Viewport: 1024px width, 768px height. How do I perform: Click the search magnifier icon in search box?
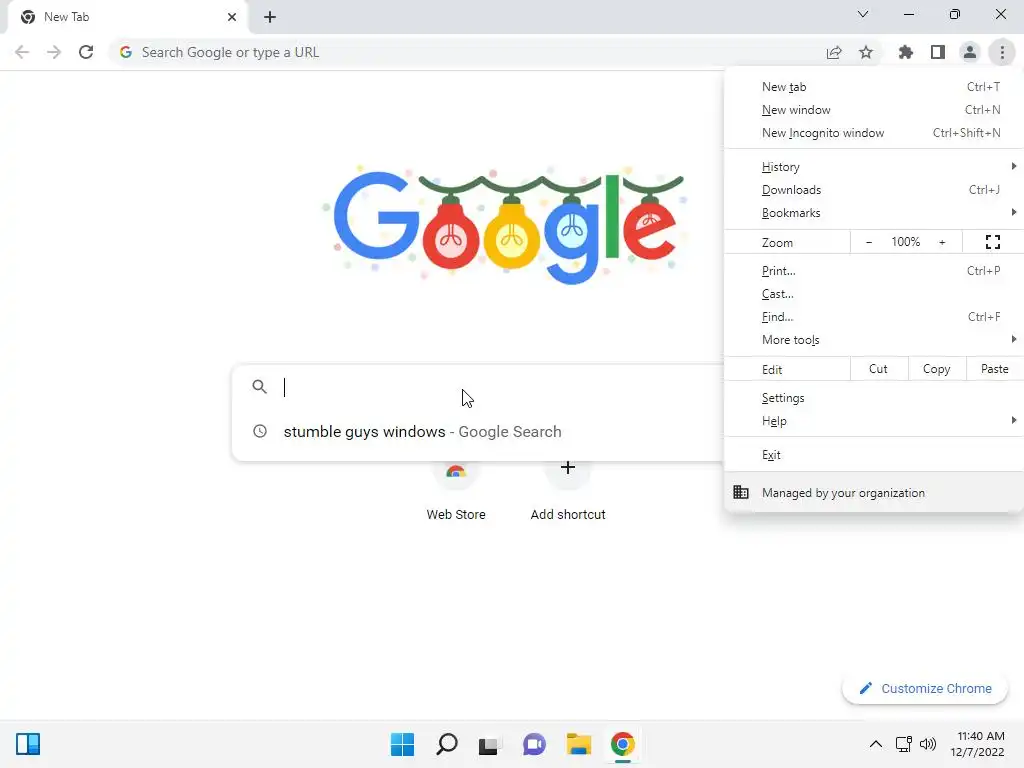pos(259,387)
